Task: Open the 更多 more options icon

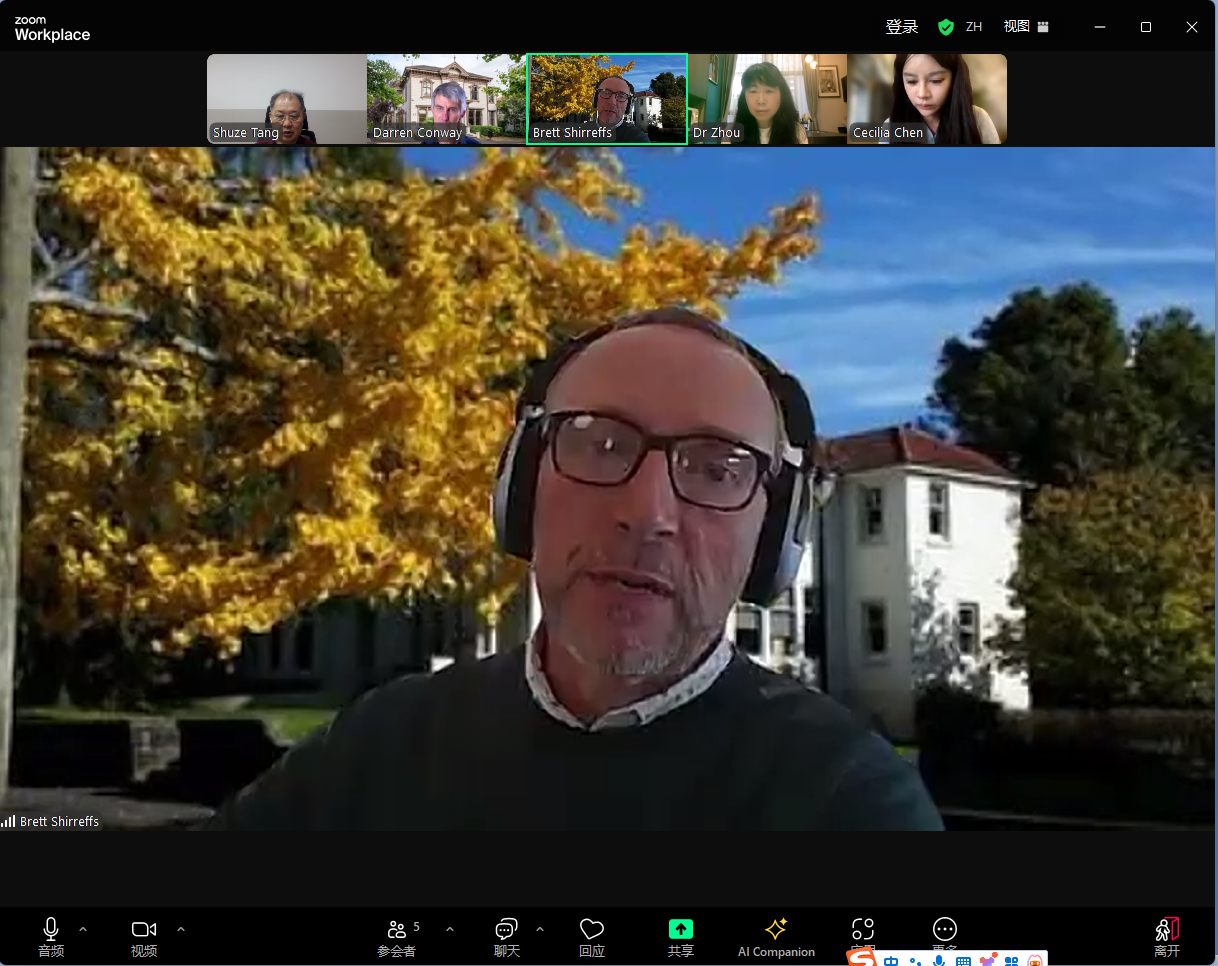Action: point(944,930)
